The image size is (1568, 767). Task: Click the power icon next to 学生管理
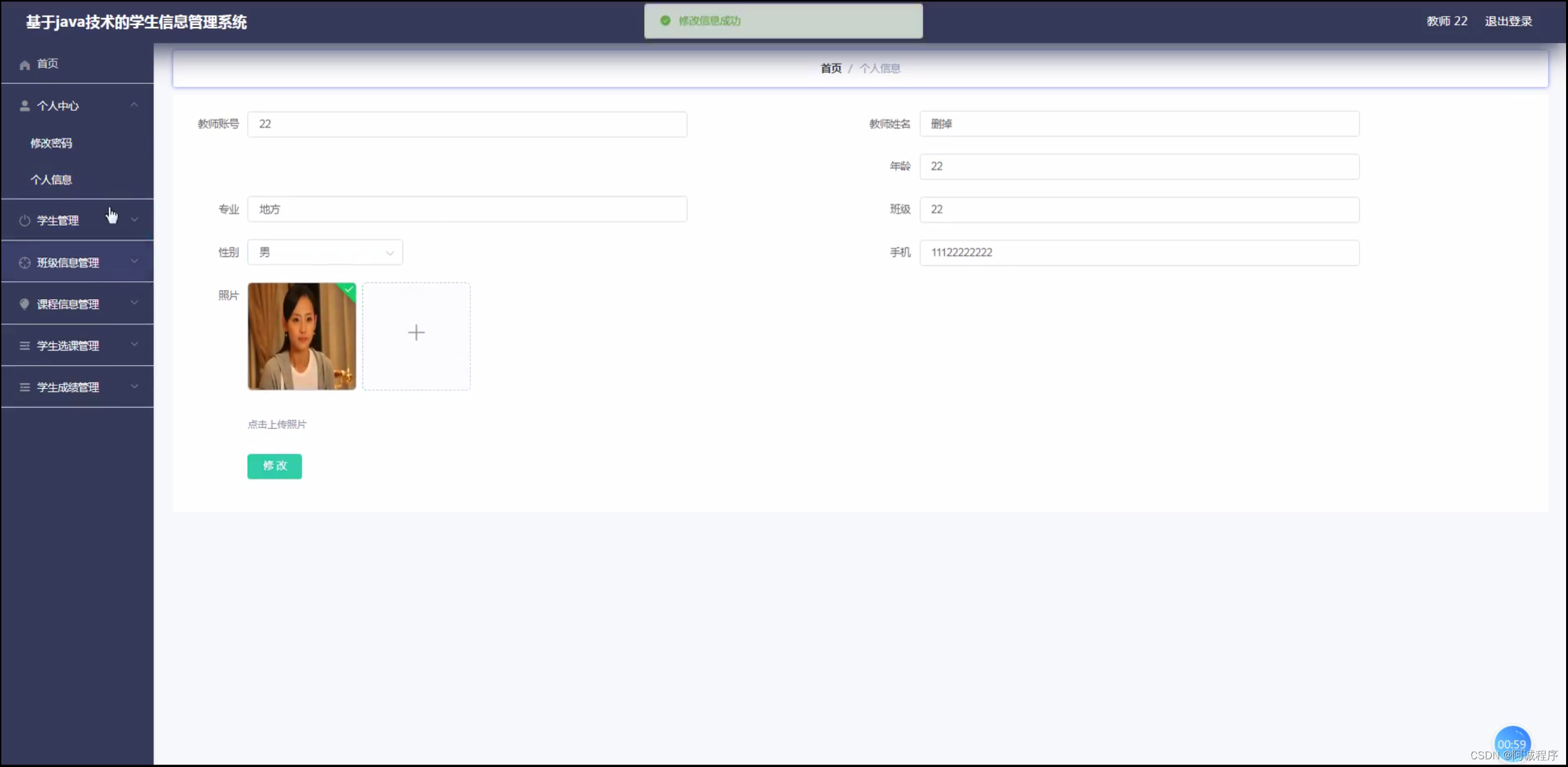click(24, 220)
